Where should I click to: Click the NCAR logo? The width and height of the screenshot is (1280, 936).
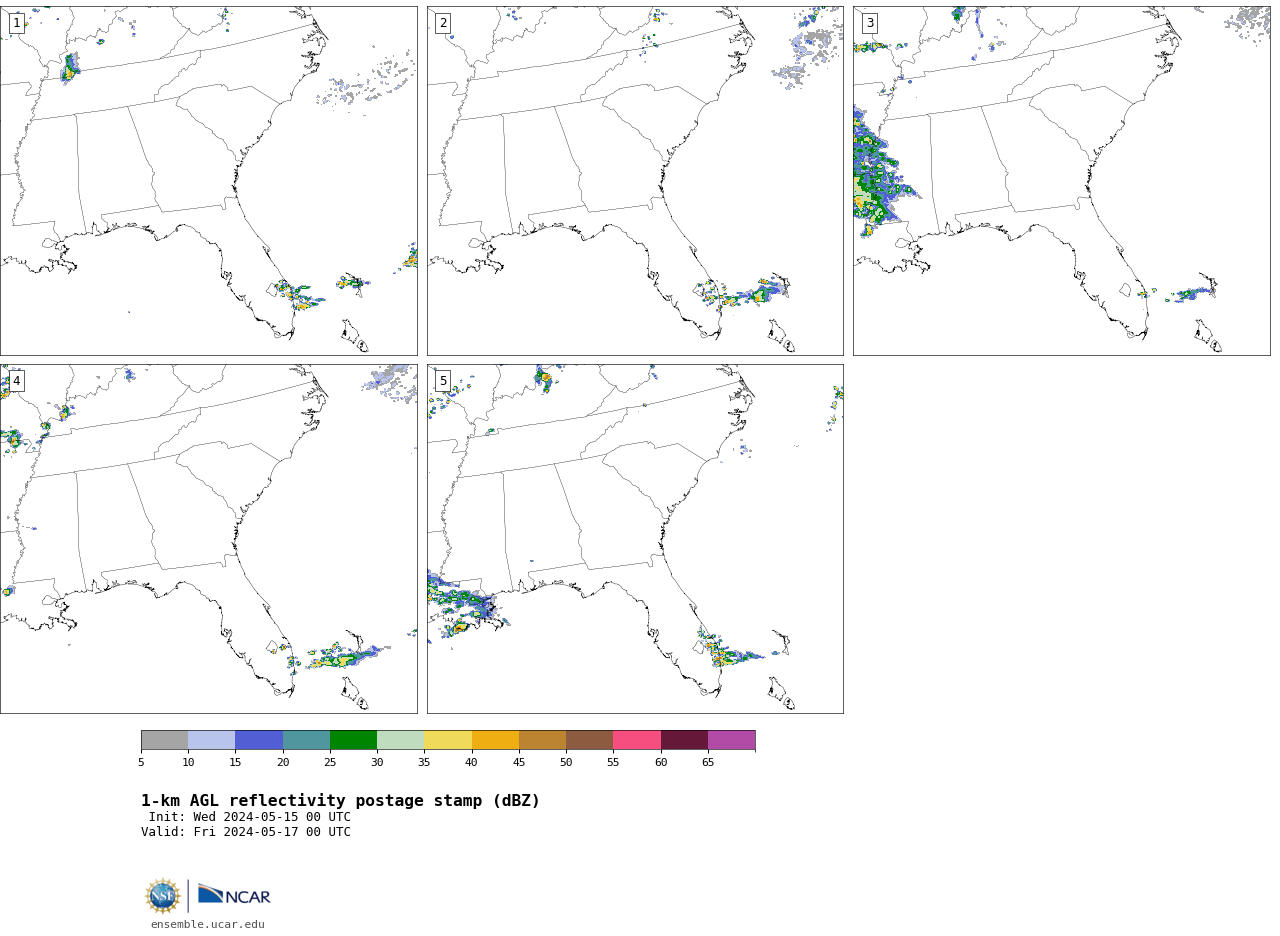tap(234, 895)
